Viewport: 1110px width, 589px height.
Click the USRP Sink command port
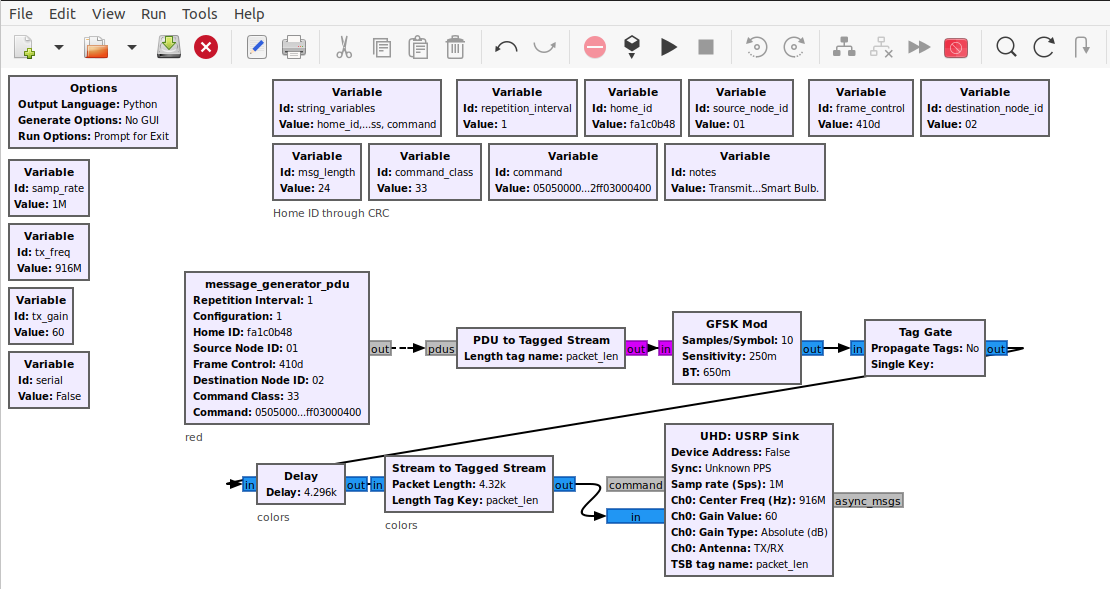(x=636, y=485)
